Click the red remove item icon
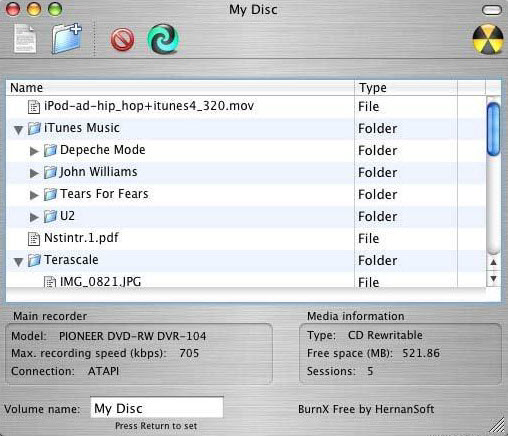The width and height of the screenshot is (508, 436). (x=122, y=40)
